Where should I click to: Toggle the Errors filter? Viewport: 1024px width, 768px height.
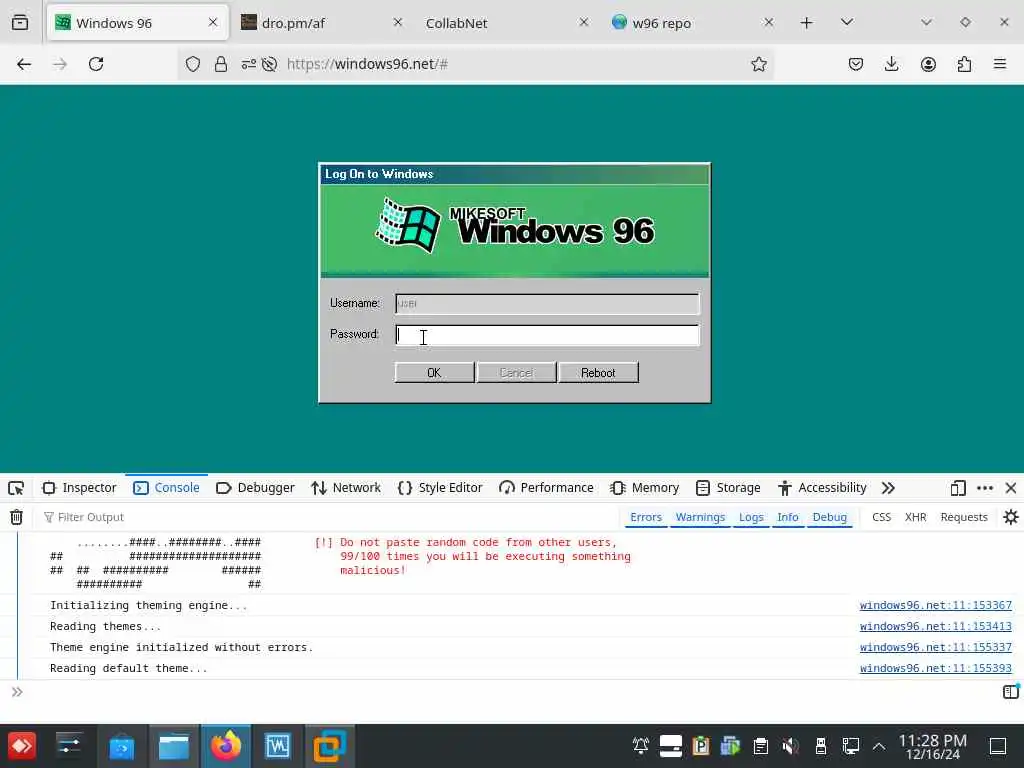(x=646, y=517)
